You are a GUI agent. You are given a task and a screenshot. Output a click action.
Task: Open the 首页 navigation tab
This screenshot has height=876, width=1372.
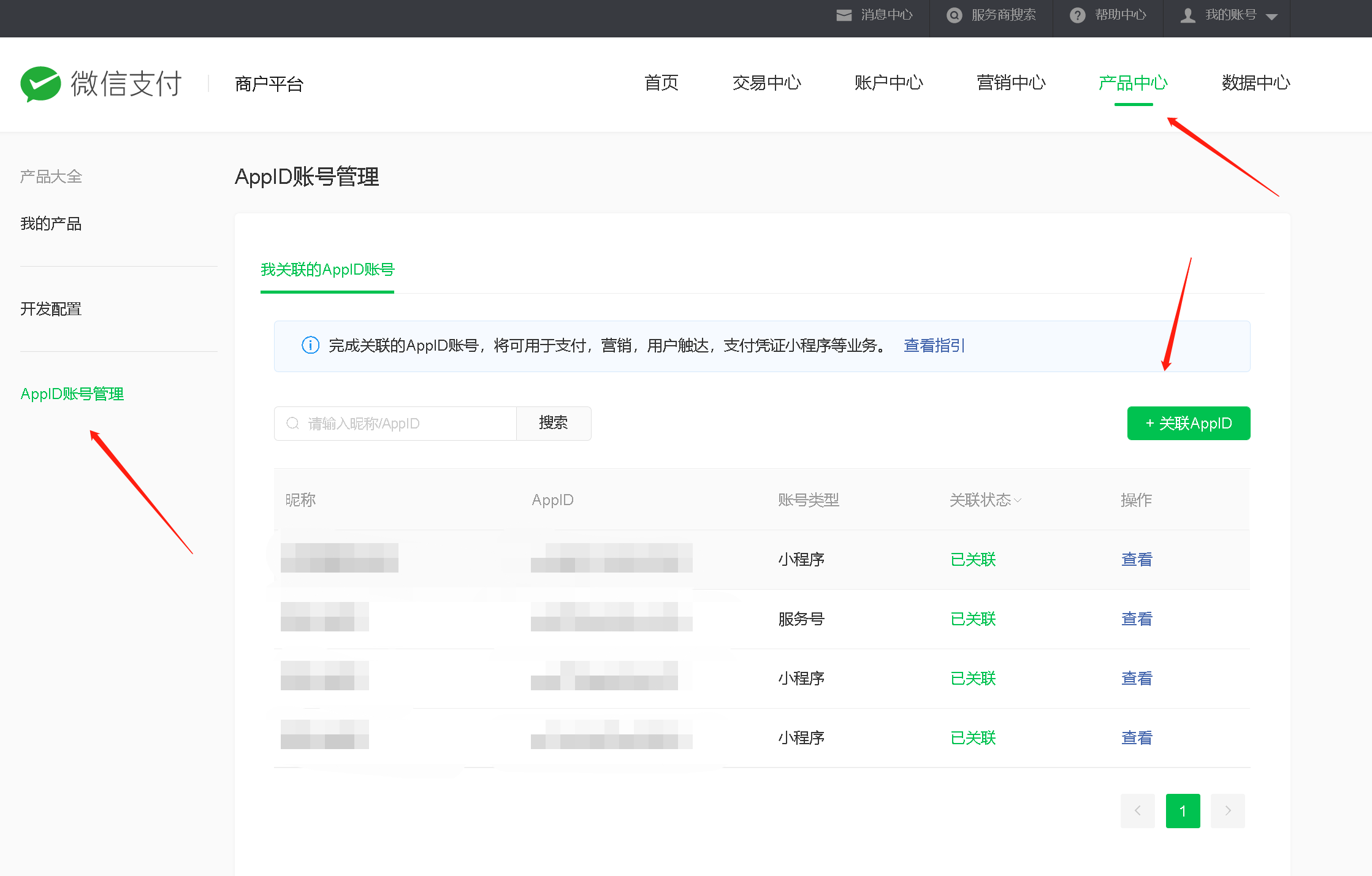(x=661, y=83)
